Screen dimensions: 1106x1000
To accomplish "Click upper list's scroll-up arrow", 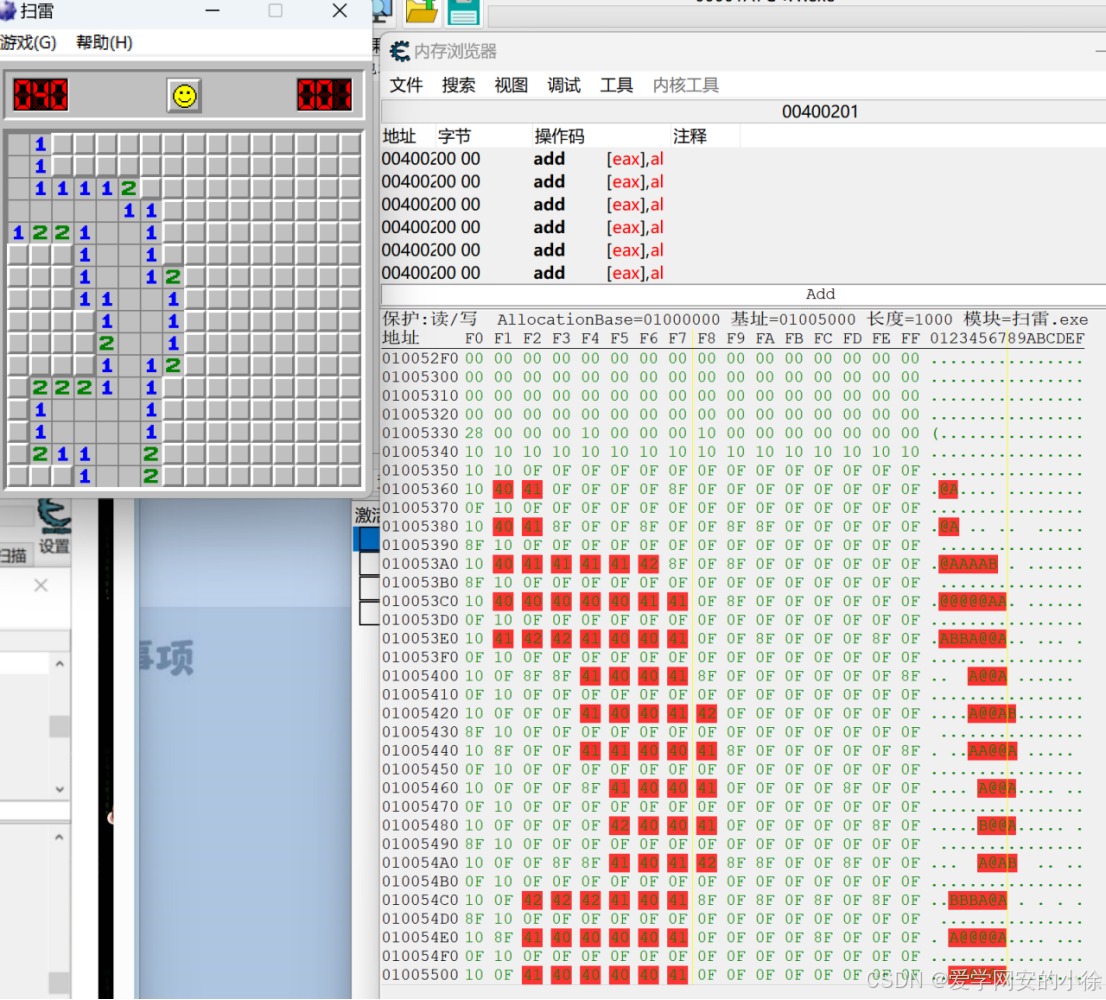I will [x=59, y=664].
